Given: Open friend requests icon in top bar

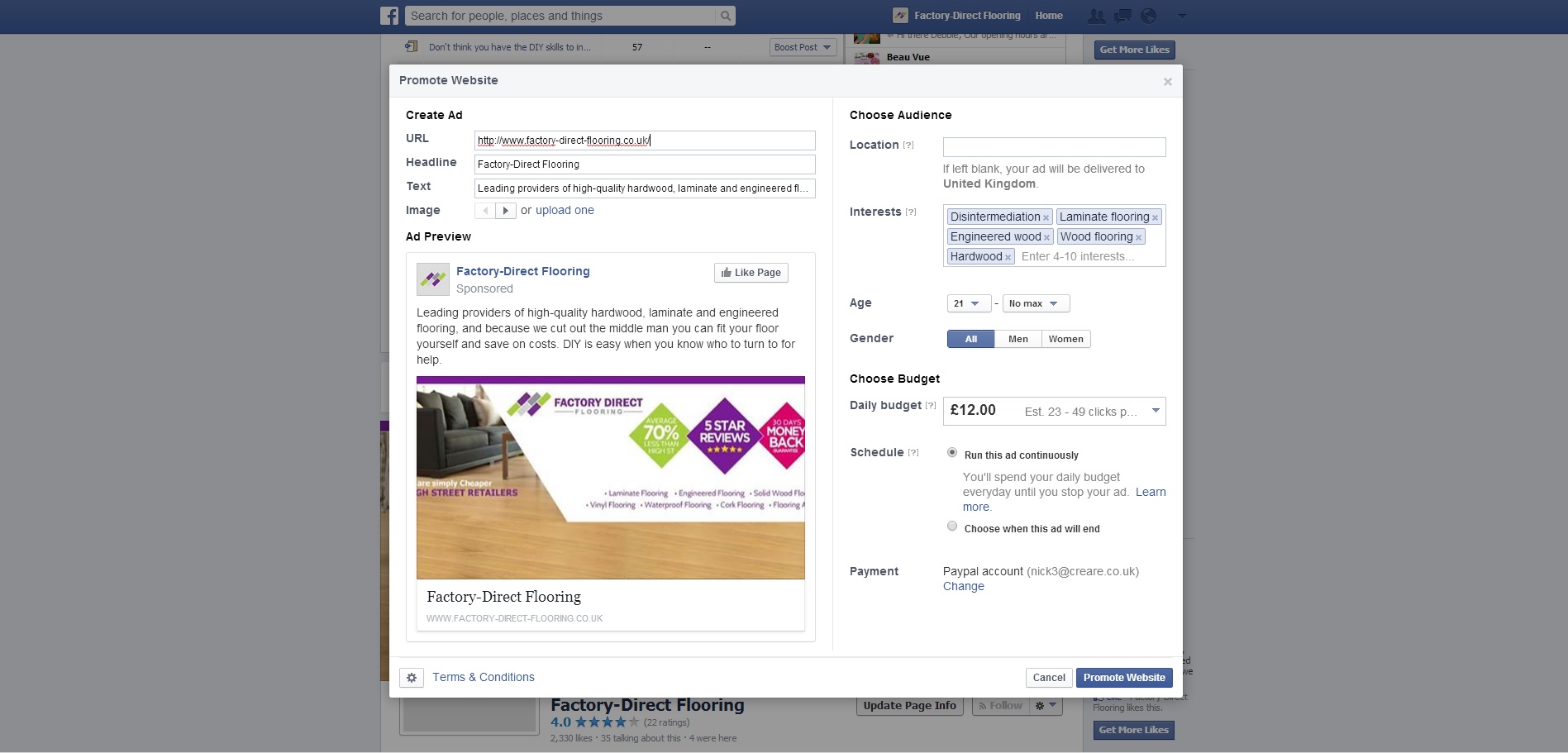Looking at the screenshot, I should coord(1096,16).
